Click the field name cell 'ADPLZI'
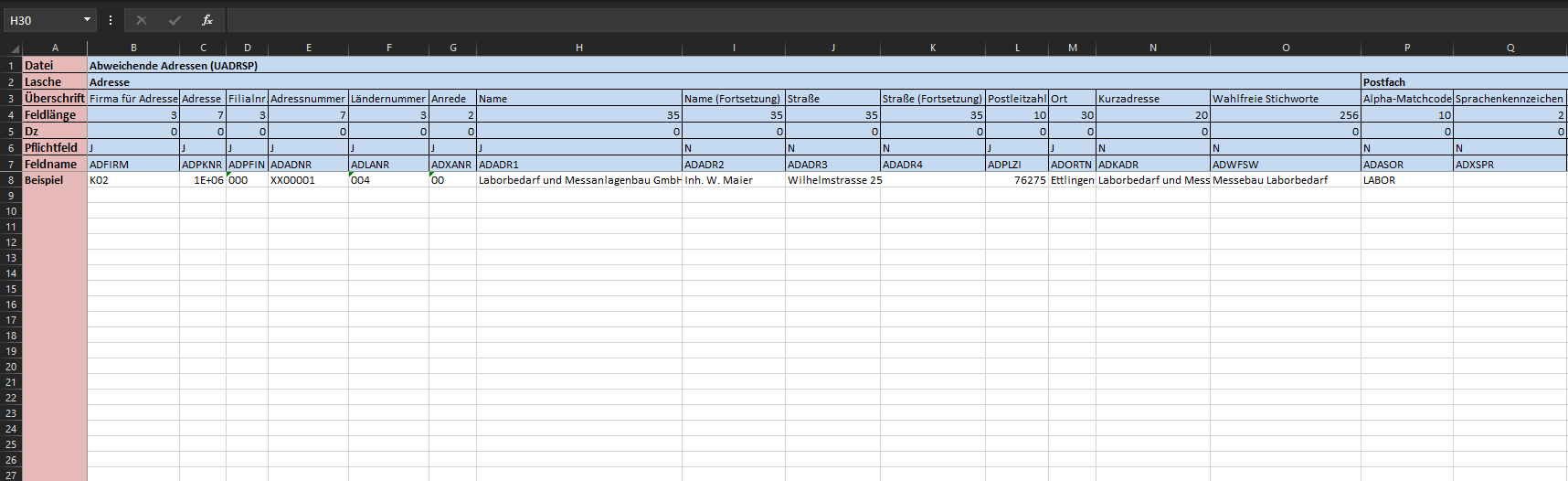Viewport: 1568px width, 481px height. [x=1017, y=165]
